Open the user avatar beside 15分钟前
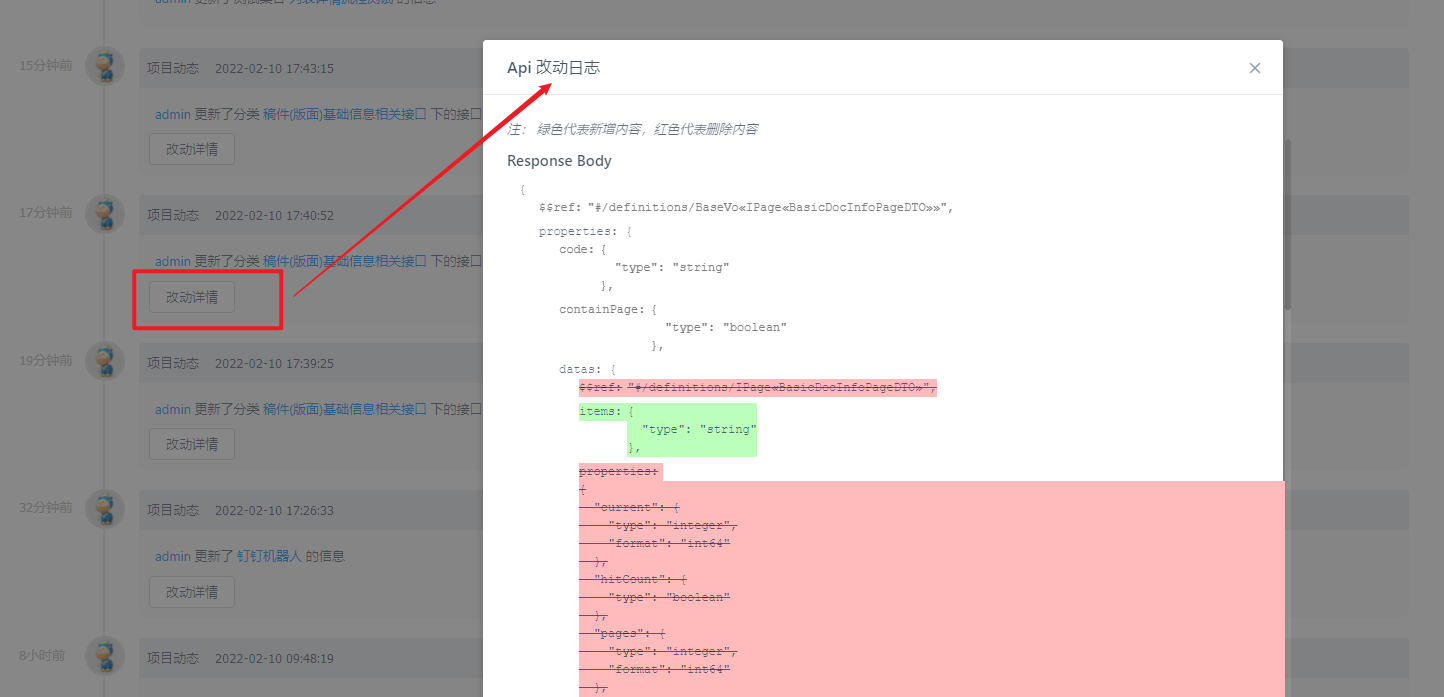Viewport: 1444px width, 697px height. (x=105, y=66)
